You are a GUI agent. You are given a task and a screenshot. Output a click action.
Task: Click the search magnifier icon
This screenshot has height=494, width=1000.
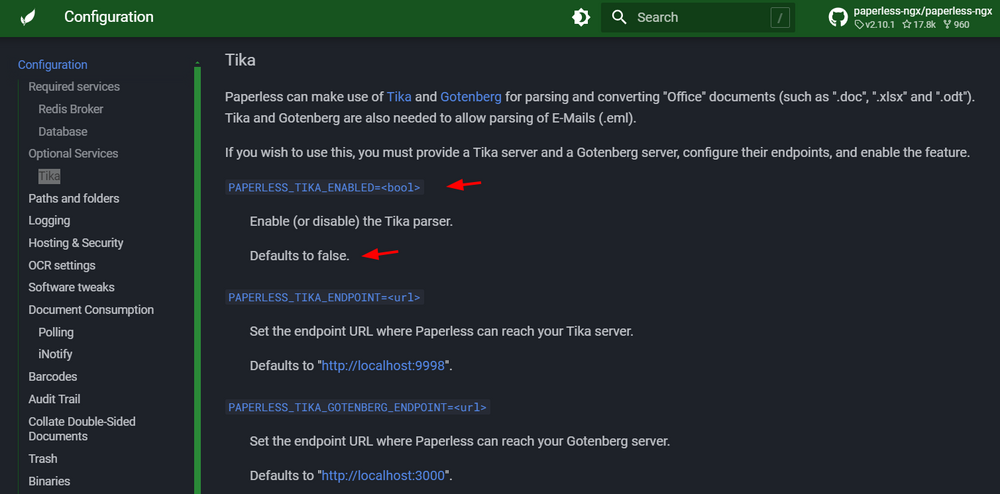point(619,17)
